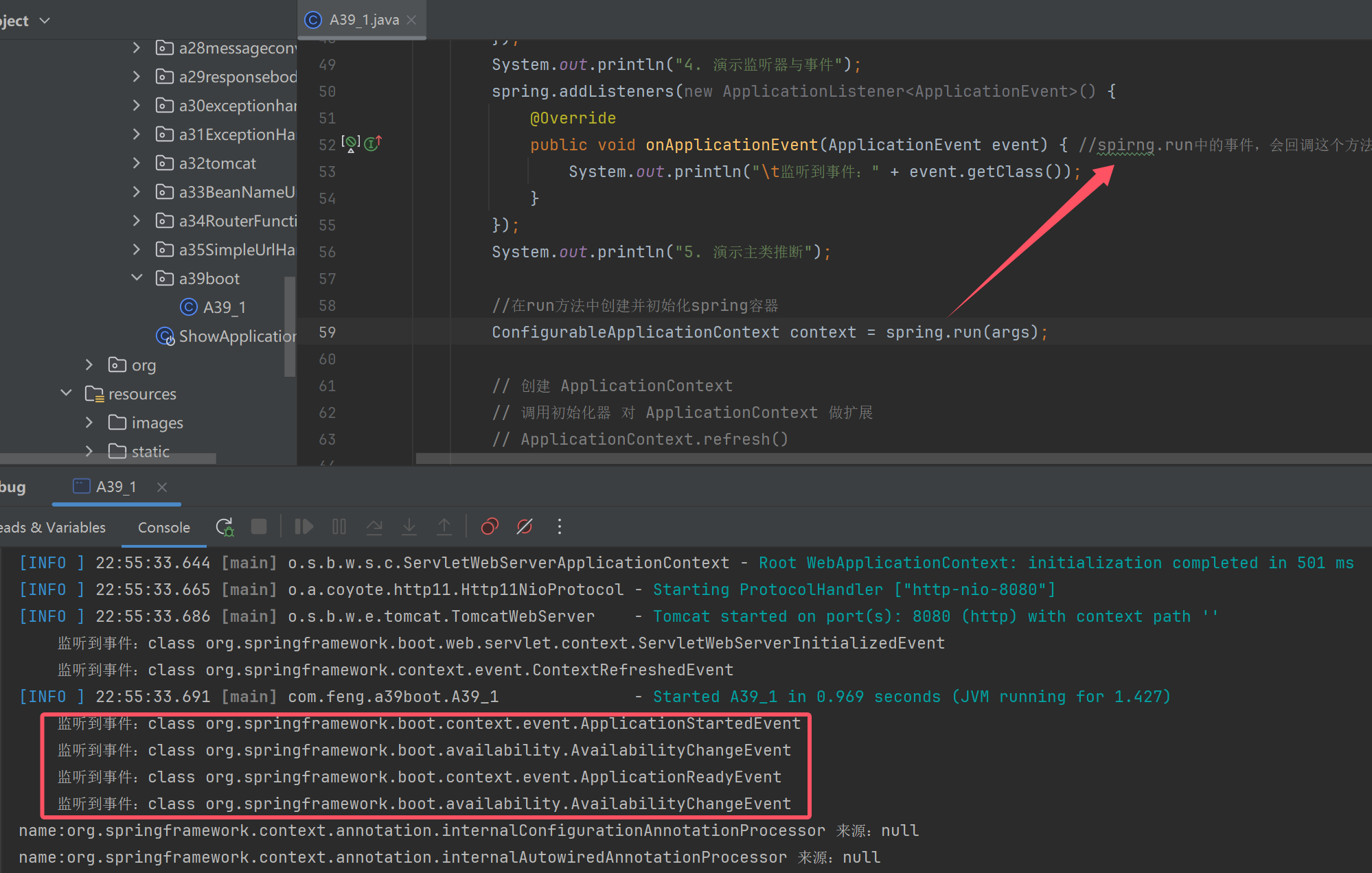Expand the a29responsebod package
The height and width of the screenshot is (873, 1372).
(136, 76)
